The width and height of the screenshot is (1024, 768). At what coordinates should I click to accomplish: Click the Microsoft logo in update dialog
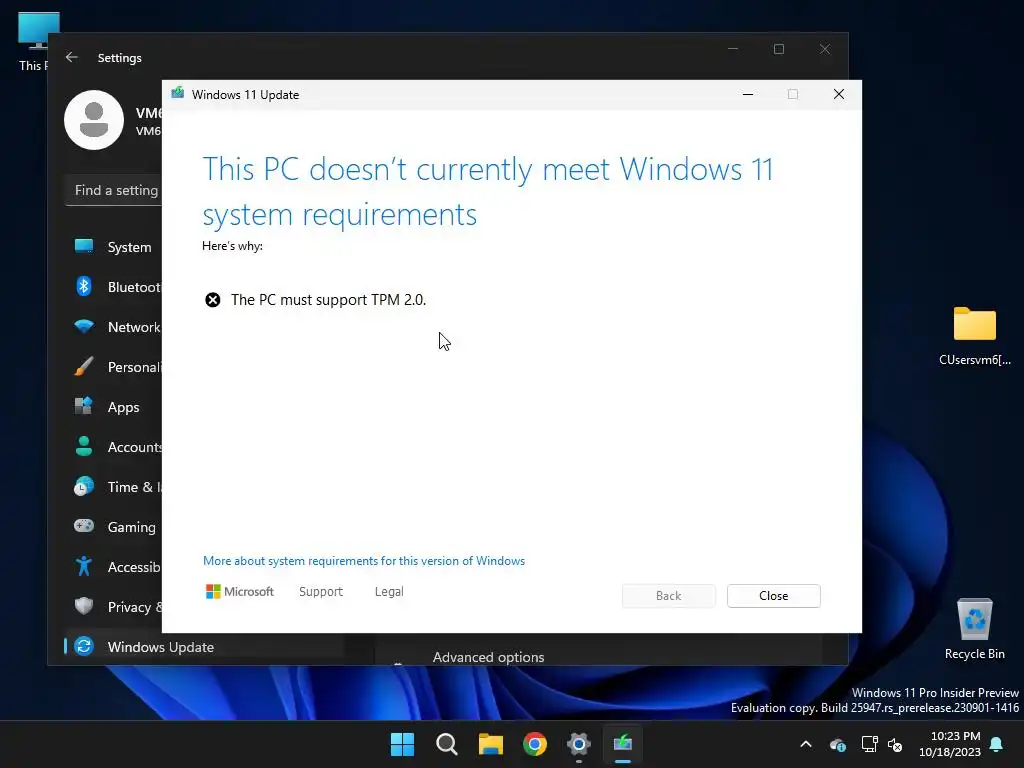tap(240, 592)
